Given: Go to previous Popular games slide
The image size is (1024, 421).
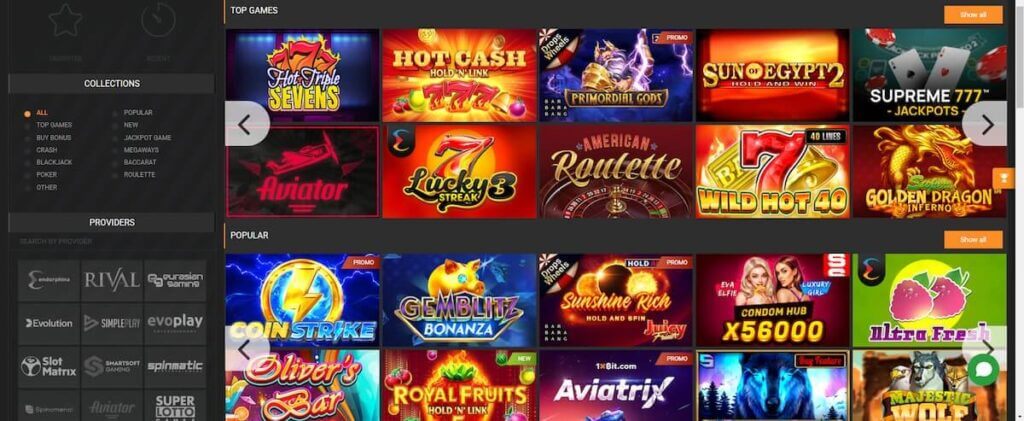Looking at the screenshot, I should [246, 348].
